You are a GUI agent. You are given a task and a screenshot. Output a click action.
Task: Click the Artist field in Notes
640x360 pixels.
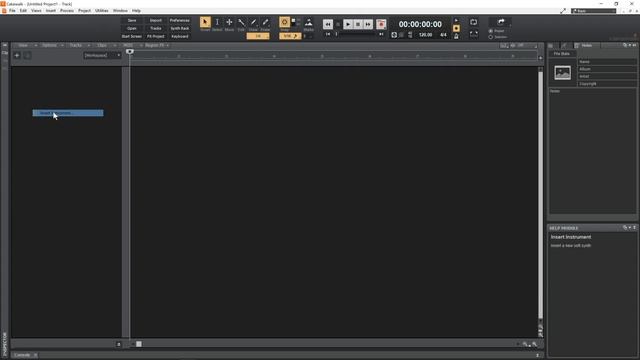[x=607, y=76]
